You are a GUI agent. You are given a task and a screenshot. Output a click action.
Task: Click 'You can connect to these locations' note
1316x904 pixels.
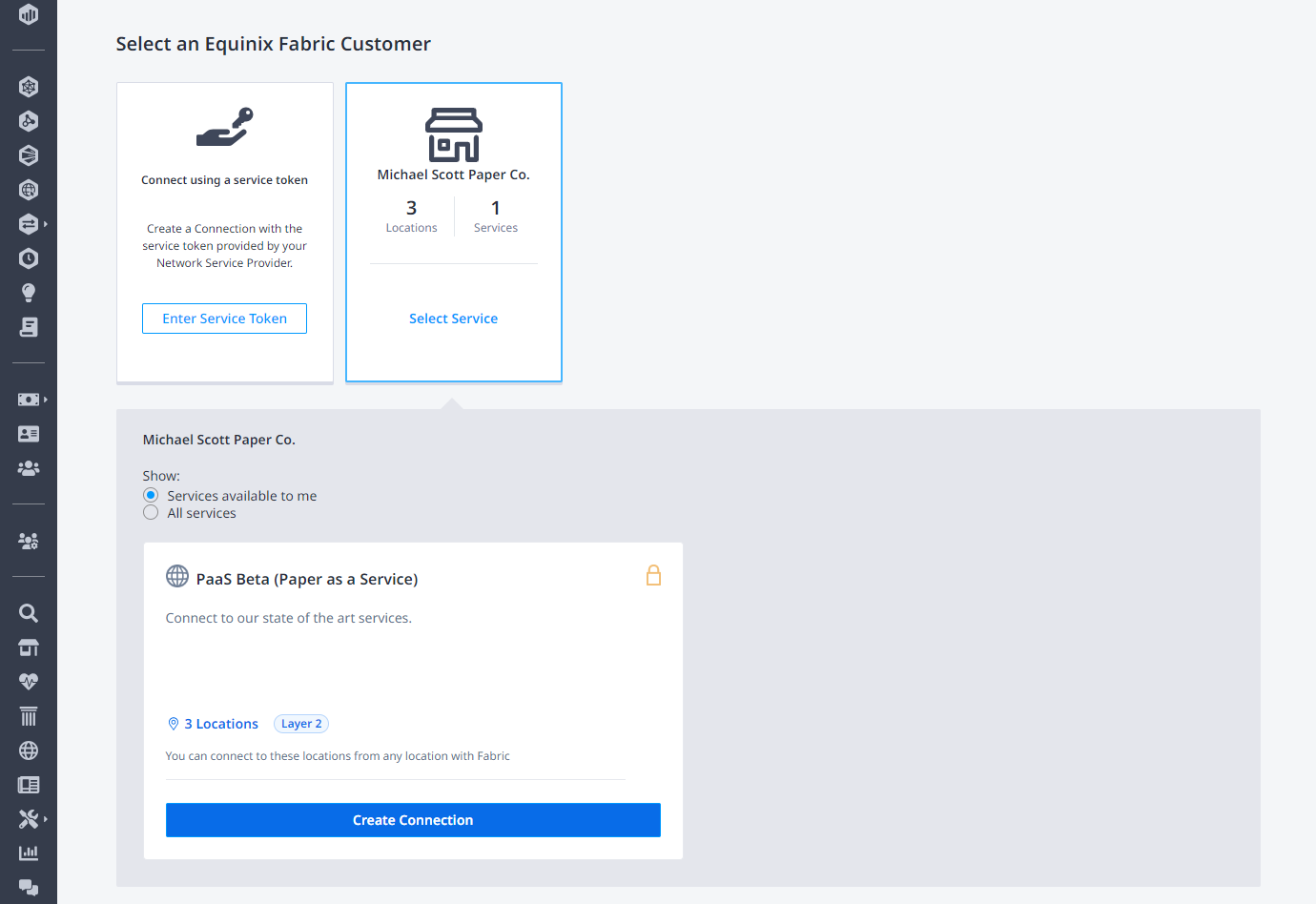338,756
